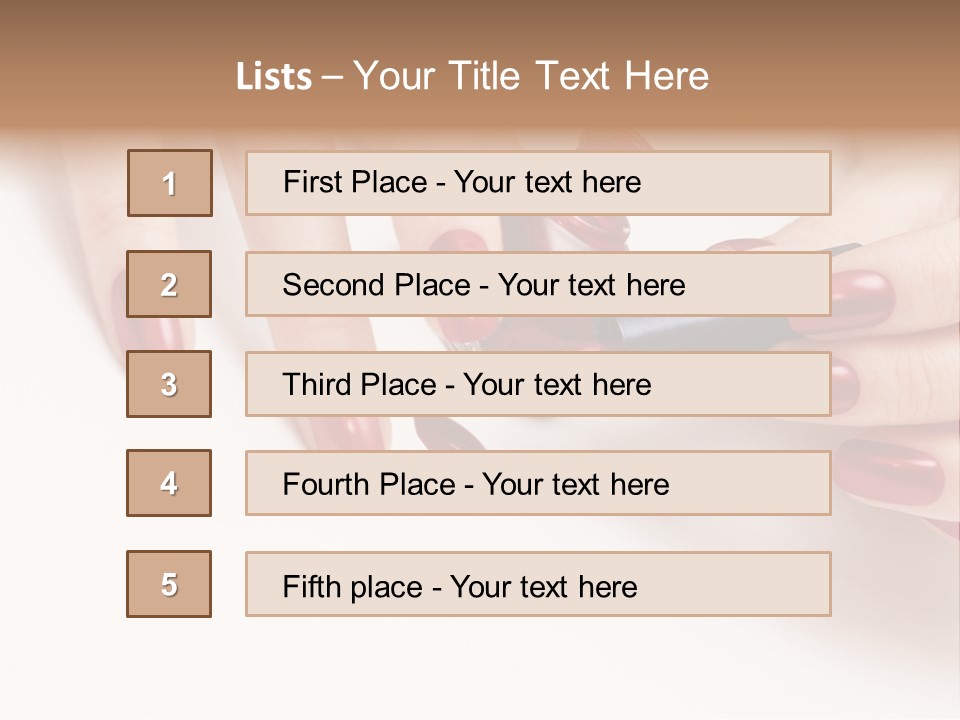Screen dimensions: 960x720
Task: Click the red fingernail right of Fourth Place
Action: click(888, 472)
